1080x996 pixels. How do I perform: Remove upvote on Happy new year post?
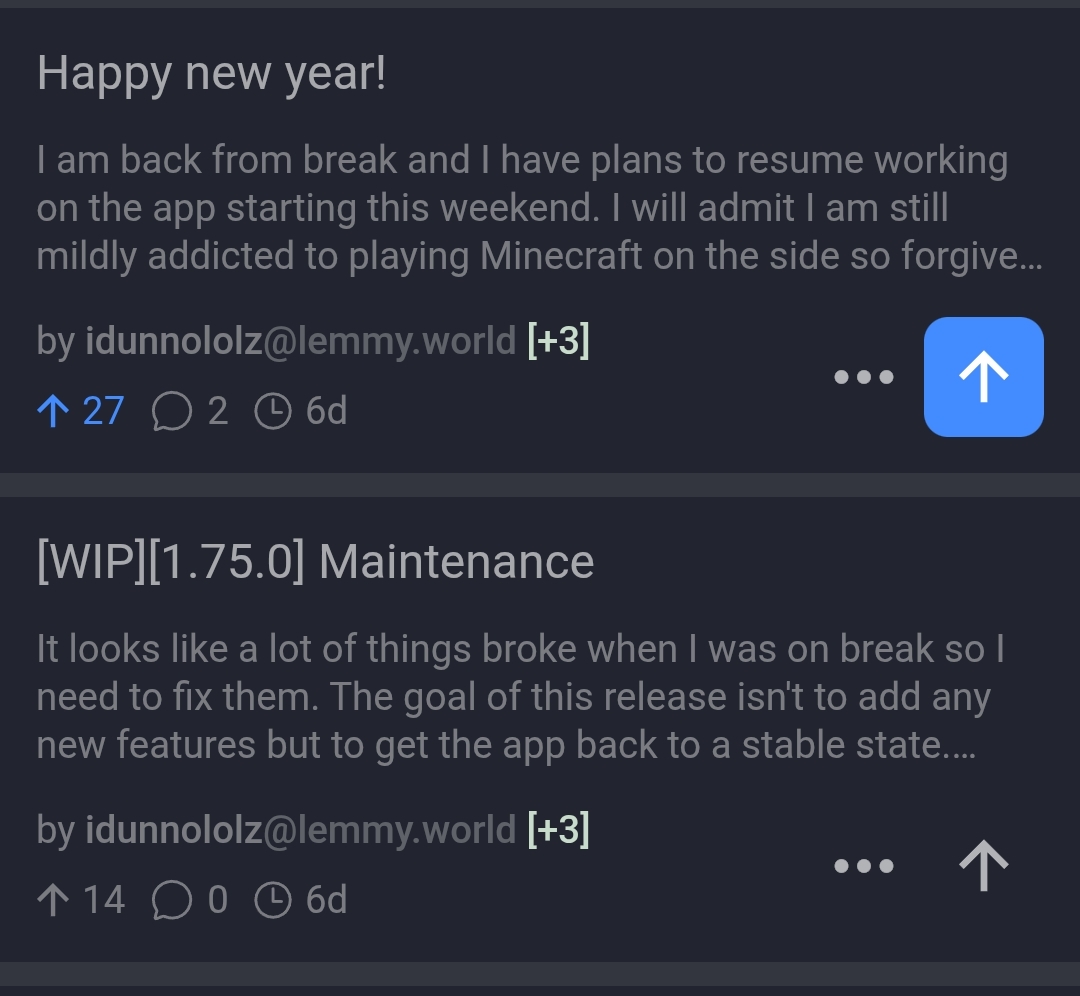coord(983,377)
